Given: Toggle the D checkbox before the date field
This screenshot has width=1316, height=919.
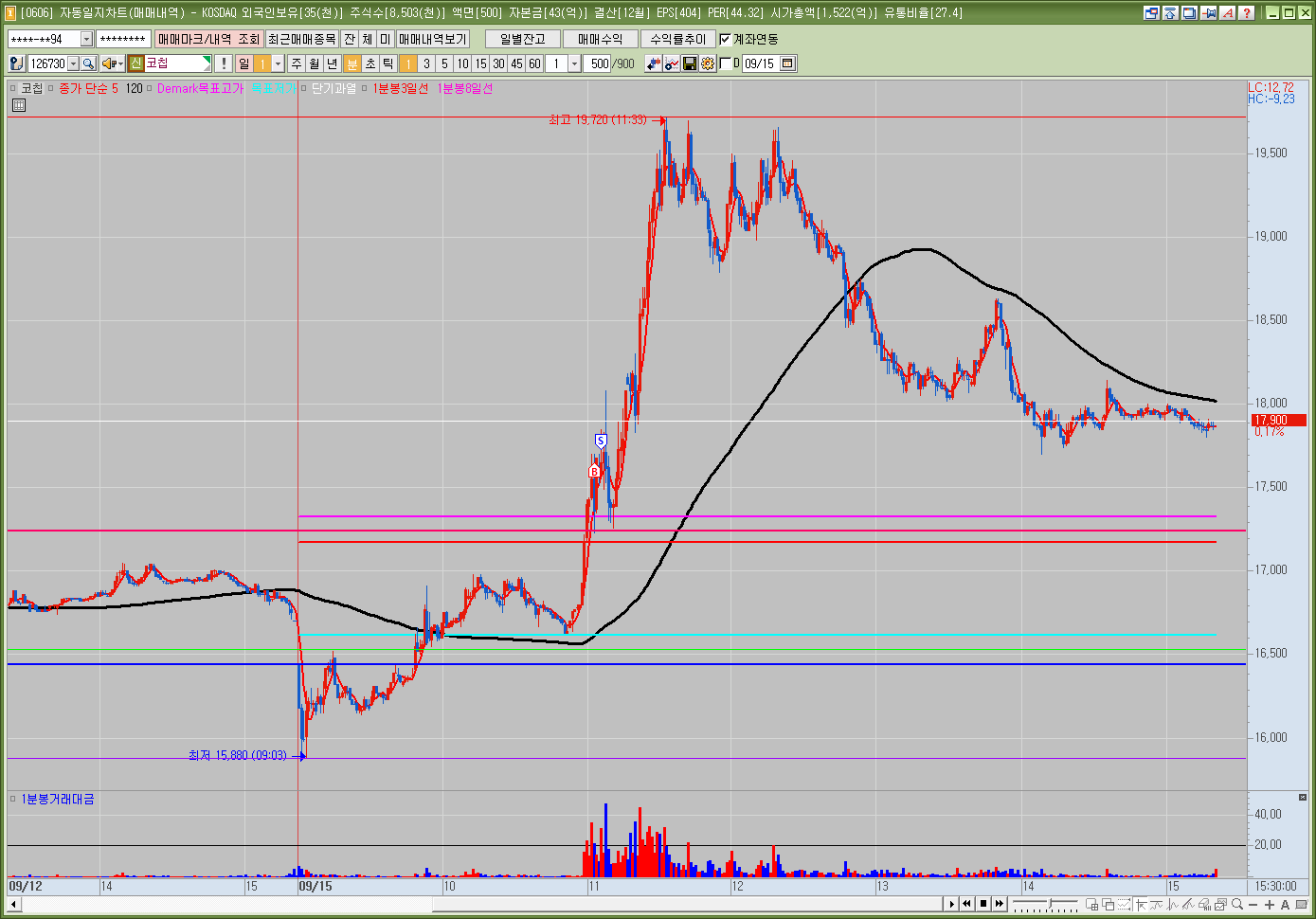Looking at the screenshot, I should [726, 63].
